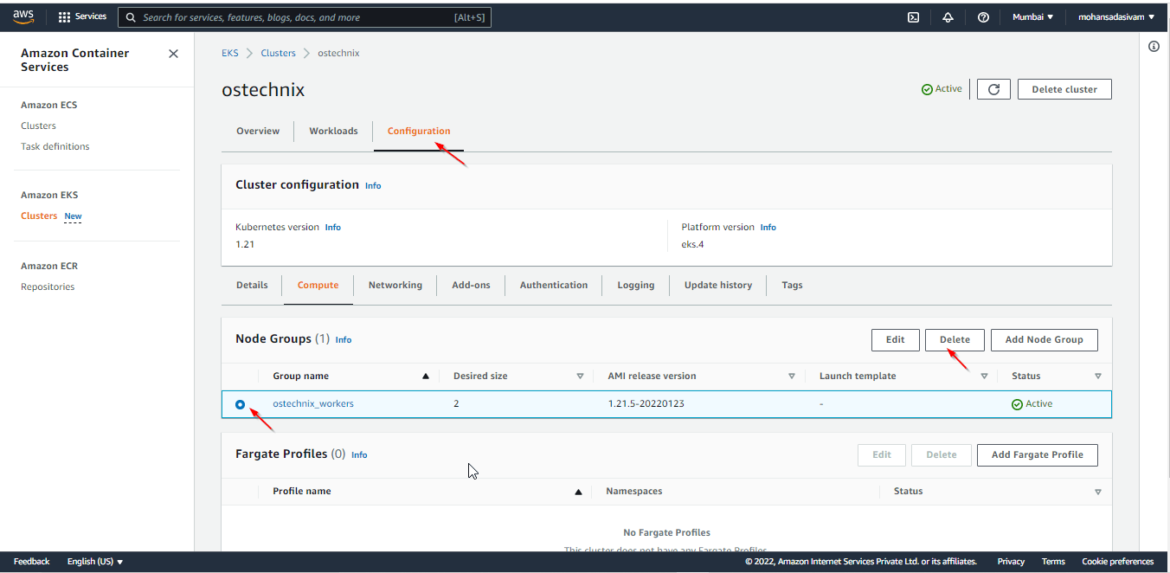Image resolution: width=1170 pixels, height=573 pixels.
Task: Sort node groups by Group name
Action: (425, 376)
